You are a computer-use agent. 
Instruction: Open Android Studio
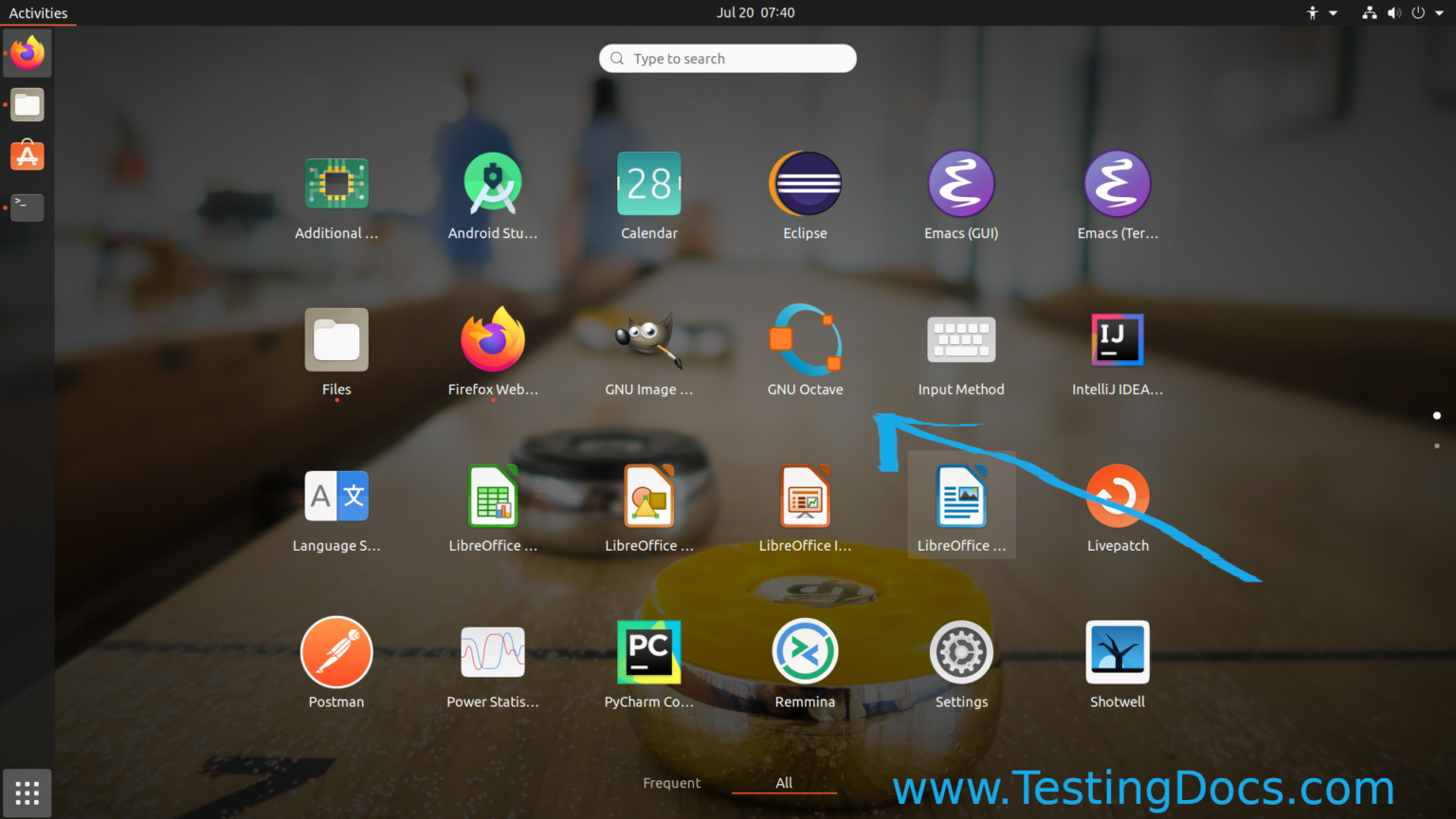click(x=493, y=183)
